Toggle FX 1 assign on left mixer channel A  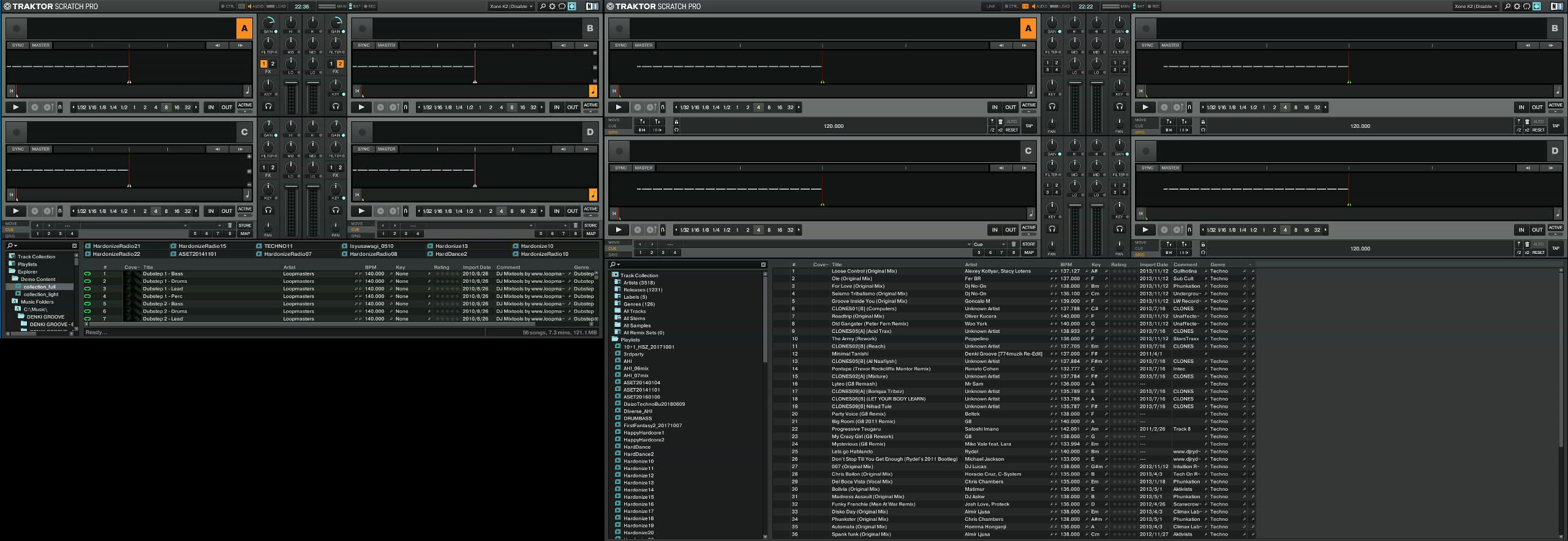click(x=264, y=64)
